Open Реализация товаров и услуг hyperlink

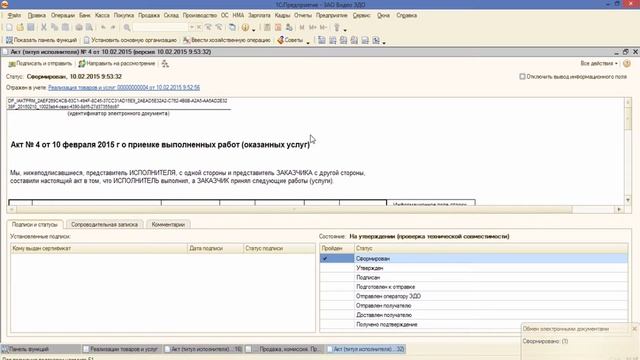(124, 87)
